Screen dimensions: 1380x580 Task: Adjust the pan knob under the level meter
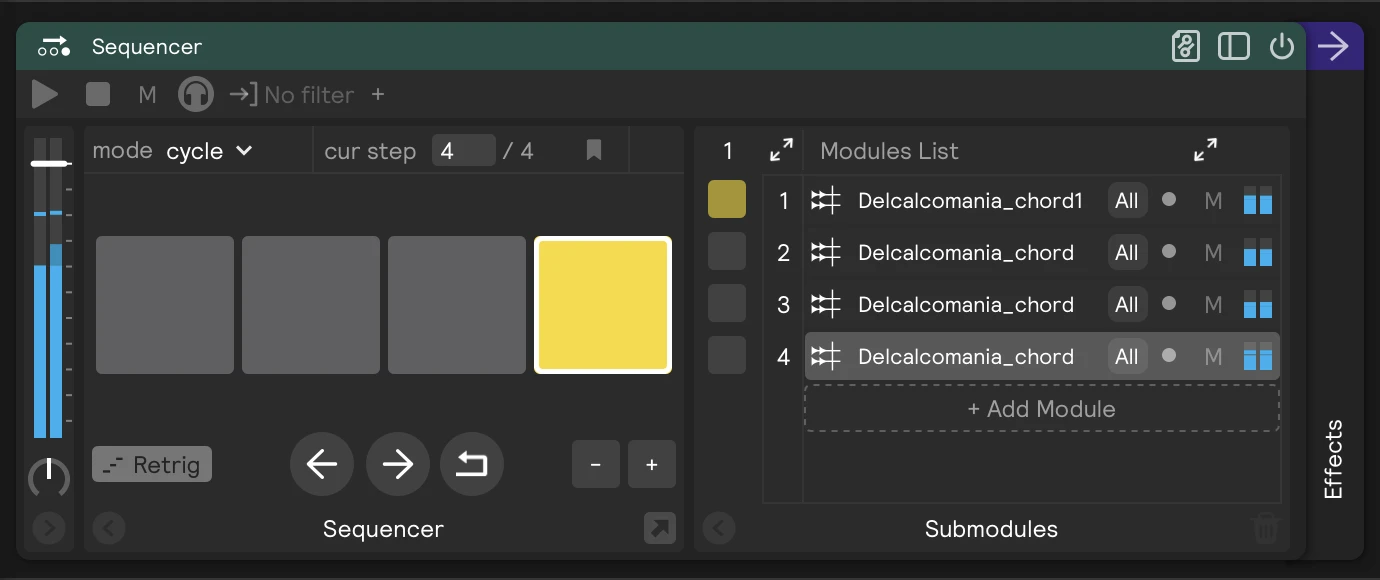coord(49,478)
